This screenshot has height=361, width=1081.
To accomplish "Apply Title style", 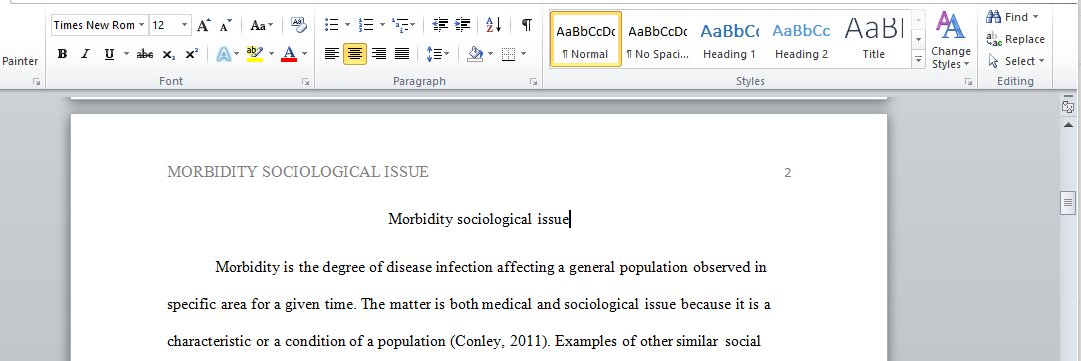I will point(873,39).
